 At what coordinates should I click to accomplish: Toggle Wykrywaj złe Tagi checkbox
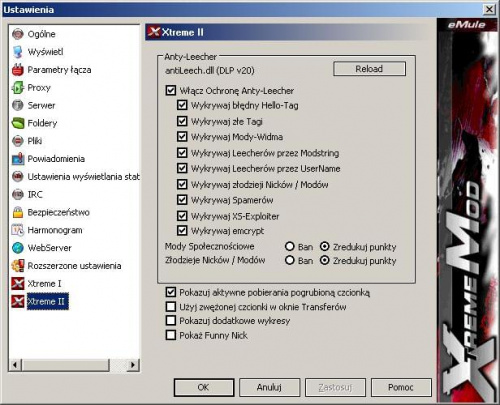click(182, 121)
